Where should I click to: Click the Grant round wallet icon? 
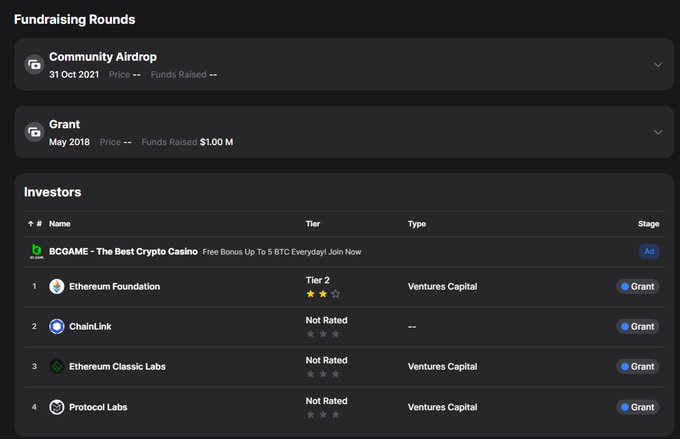pyautogui.click(x=34, y=132)
